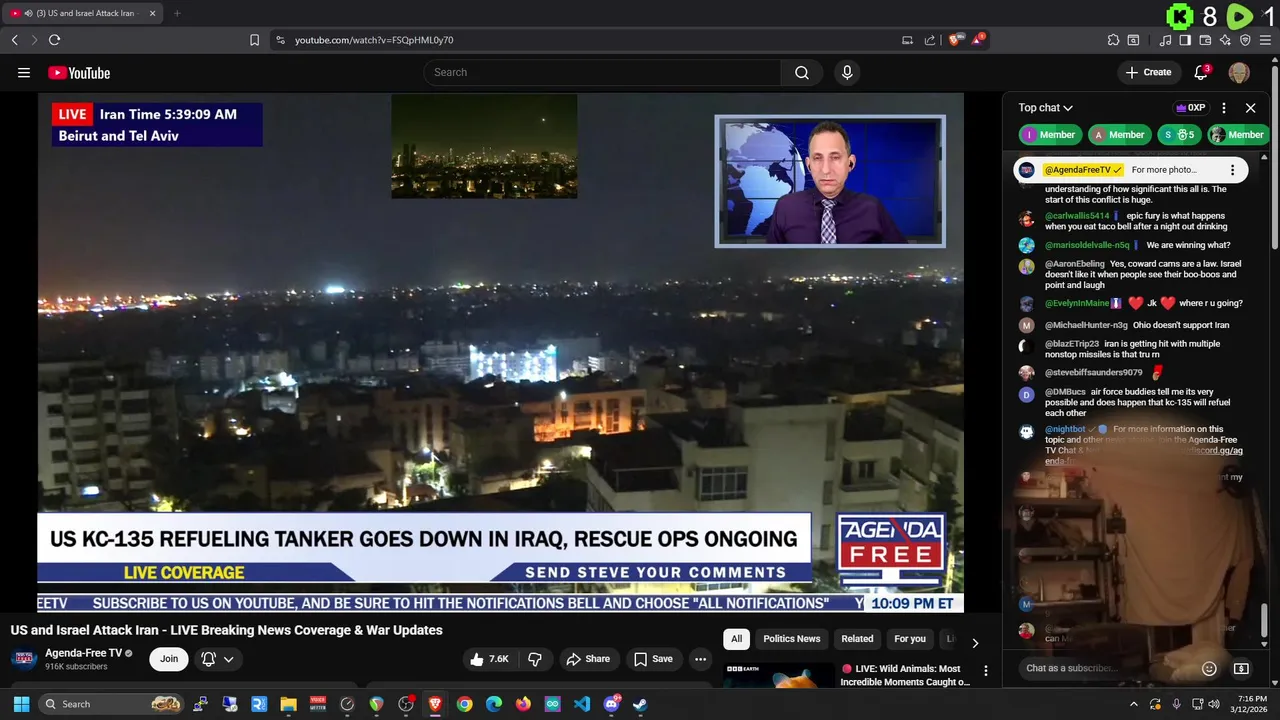Open the YouTube hamburger guide menu
The width and height of the screenshot is (1280, 720).
click(24, 72)
